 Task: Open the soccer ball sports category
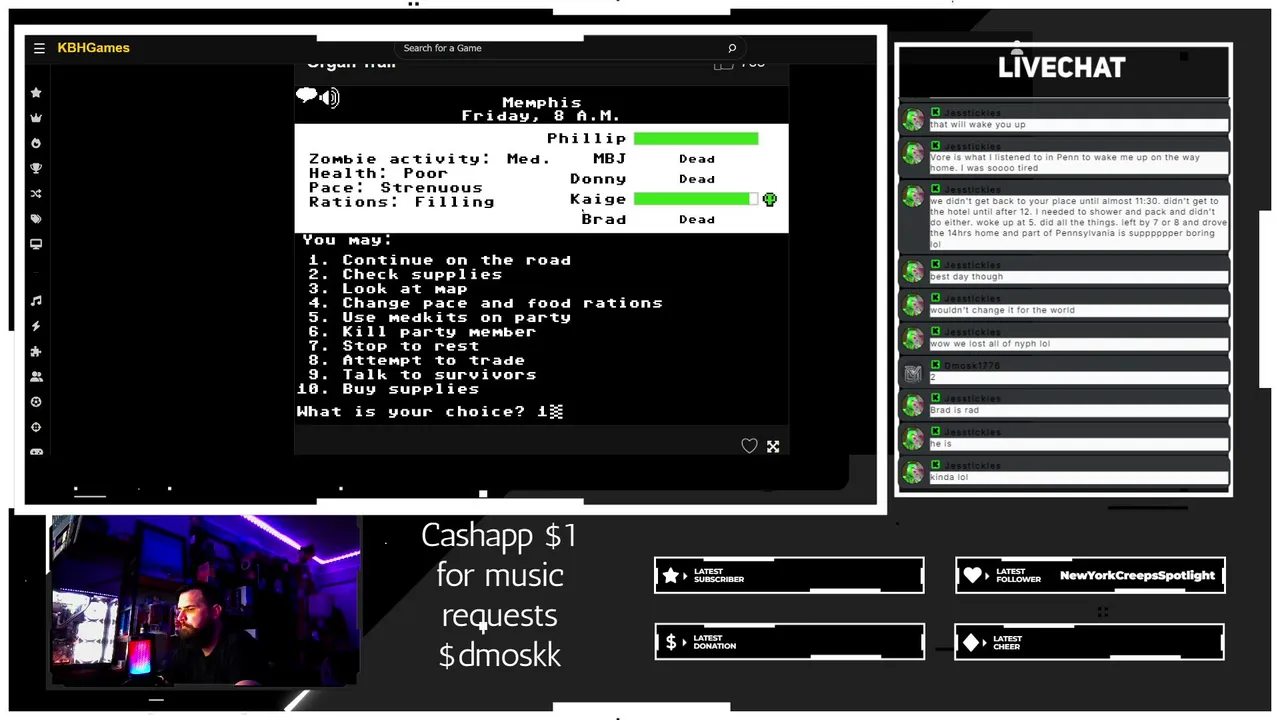click(x=36, y=401)
